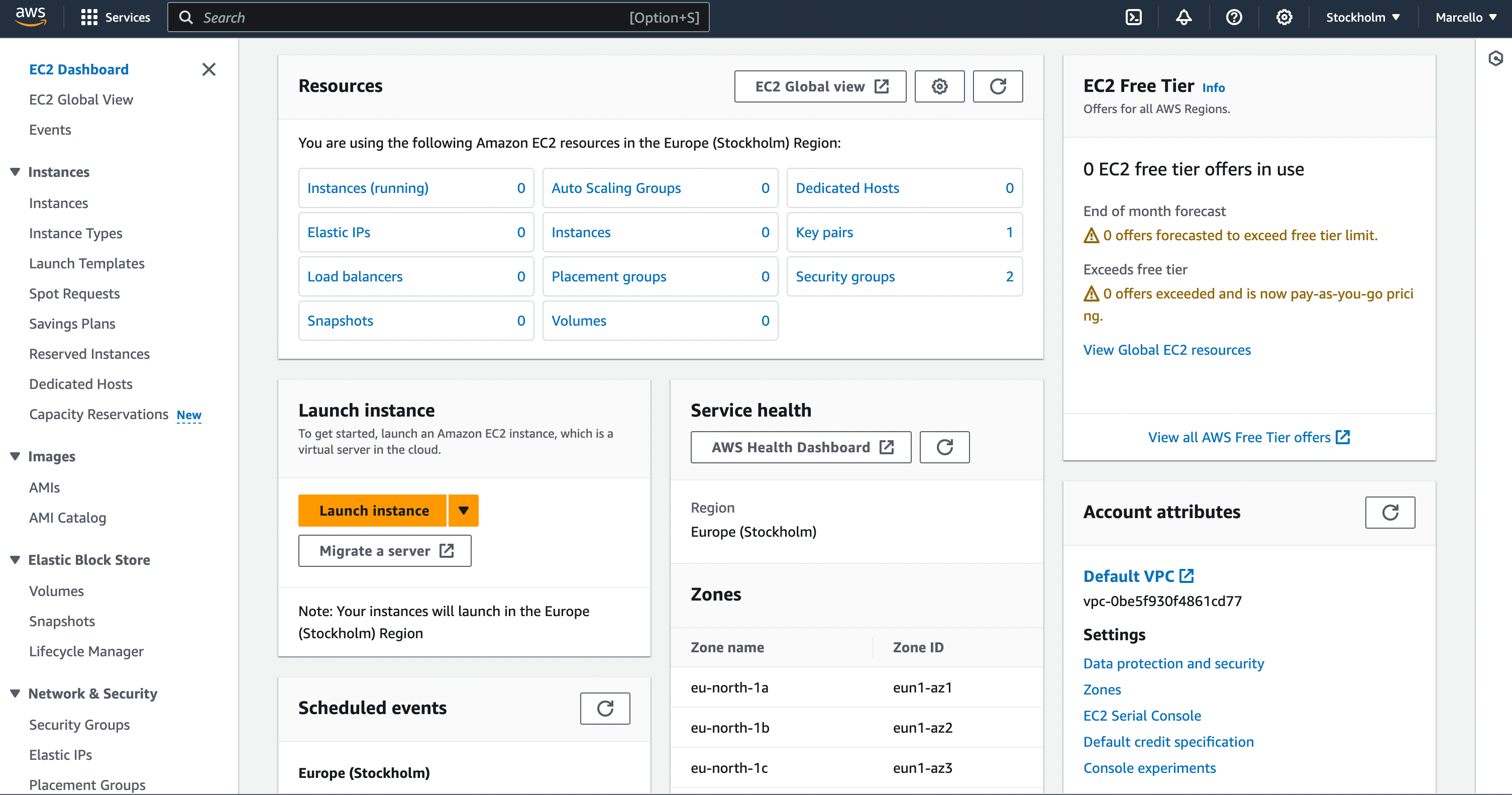
Task: Open Zones link under Settings
Action: point(1102,690)
